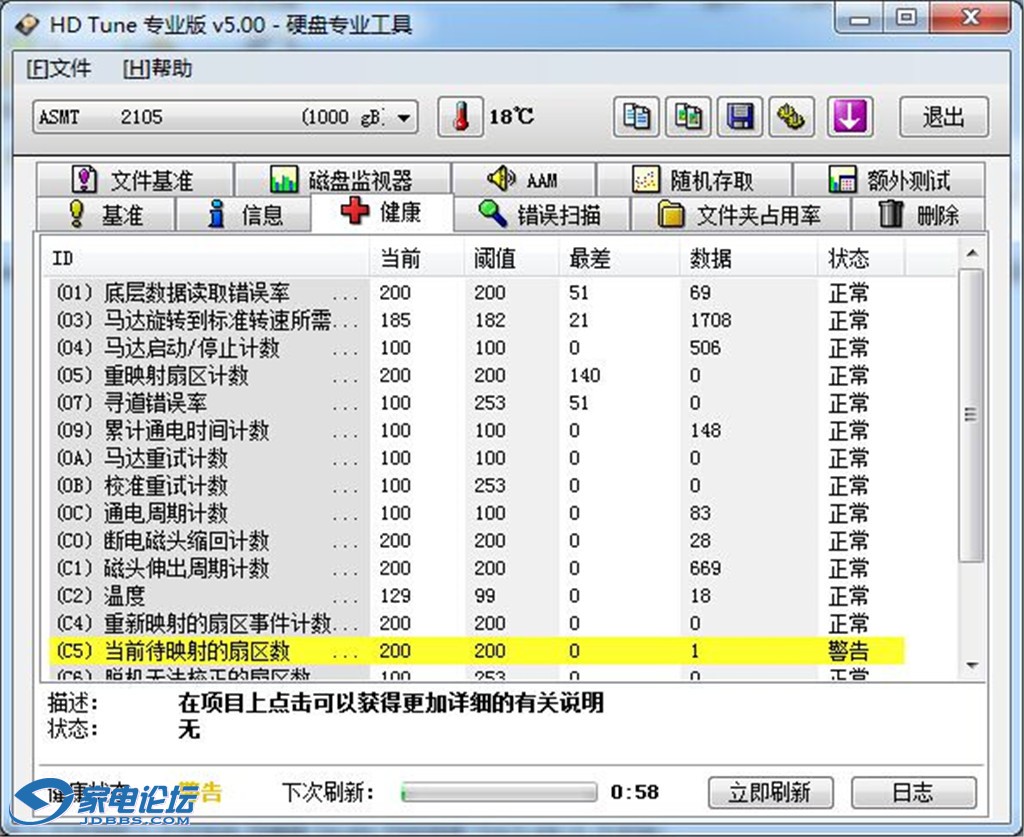Viewport: 1024px width, 837px height.
Task: Open the 信息 info tab
Action: click(x=244, y=214)
